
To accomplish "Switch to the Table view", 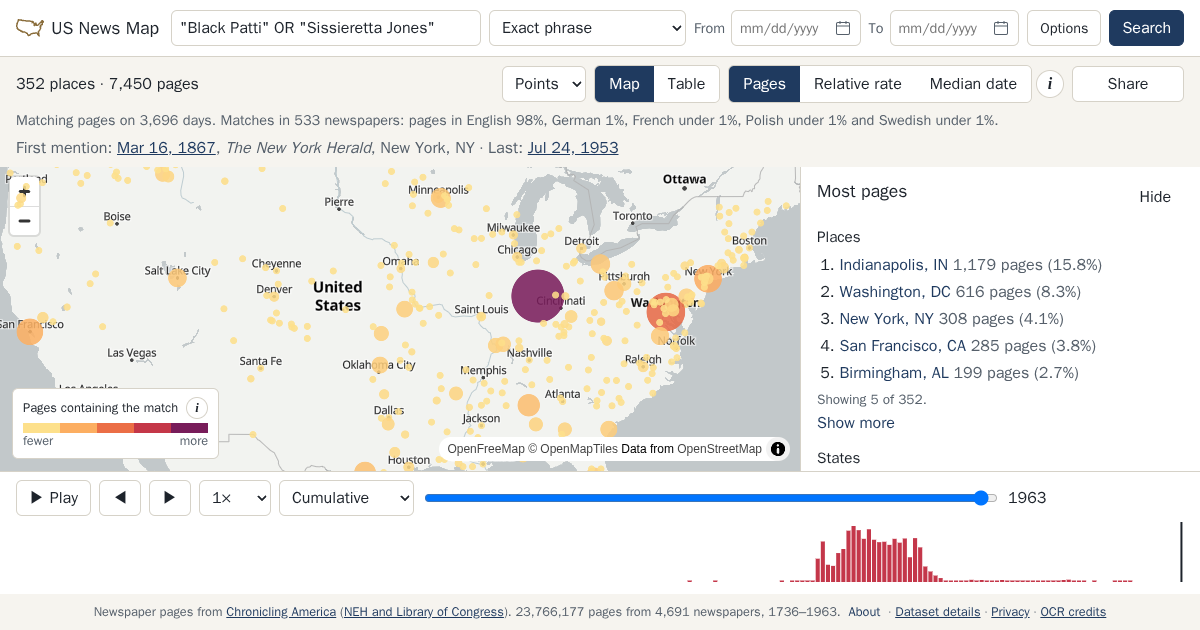I will (x=686, y=84).
